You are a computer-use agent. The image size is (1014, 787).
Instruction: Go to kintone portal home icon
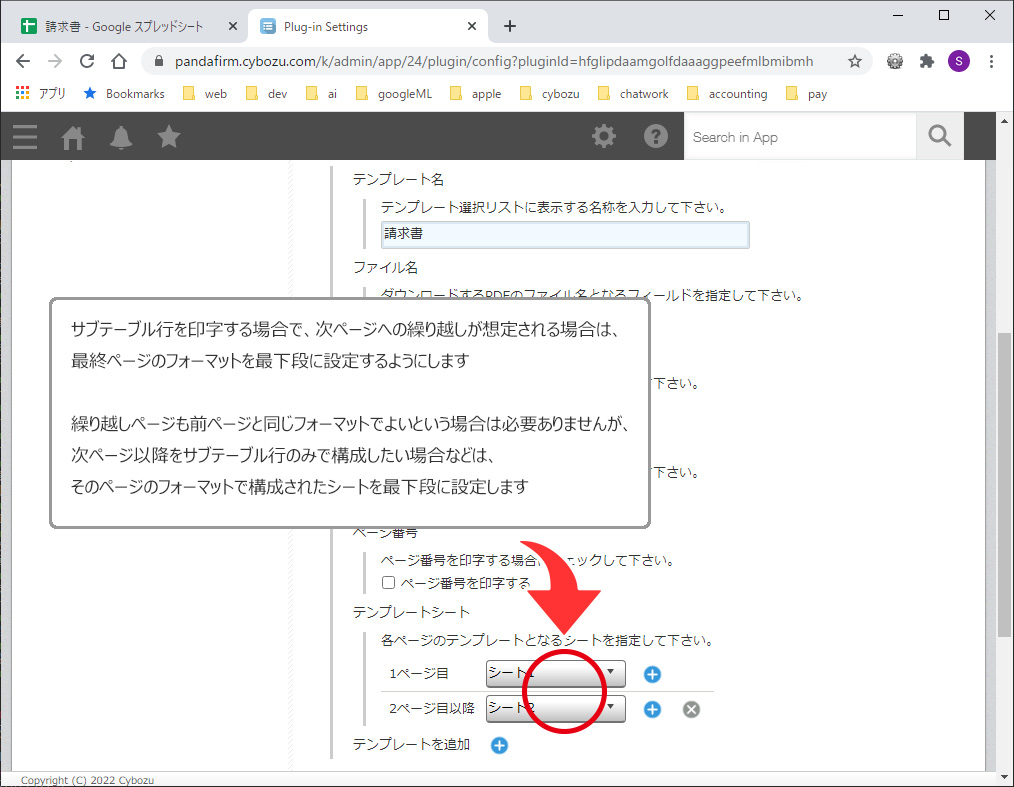point(73,137)
